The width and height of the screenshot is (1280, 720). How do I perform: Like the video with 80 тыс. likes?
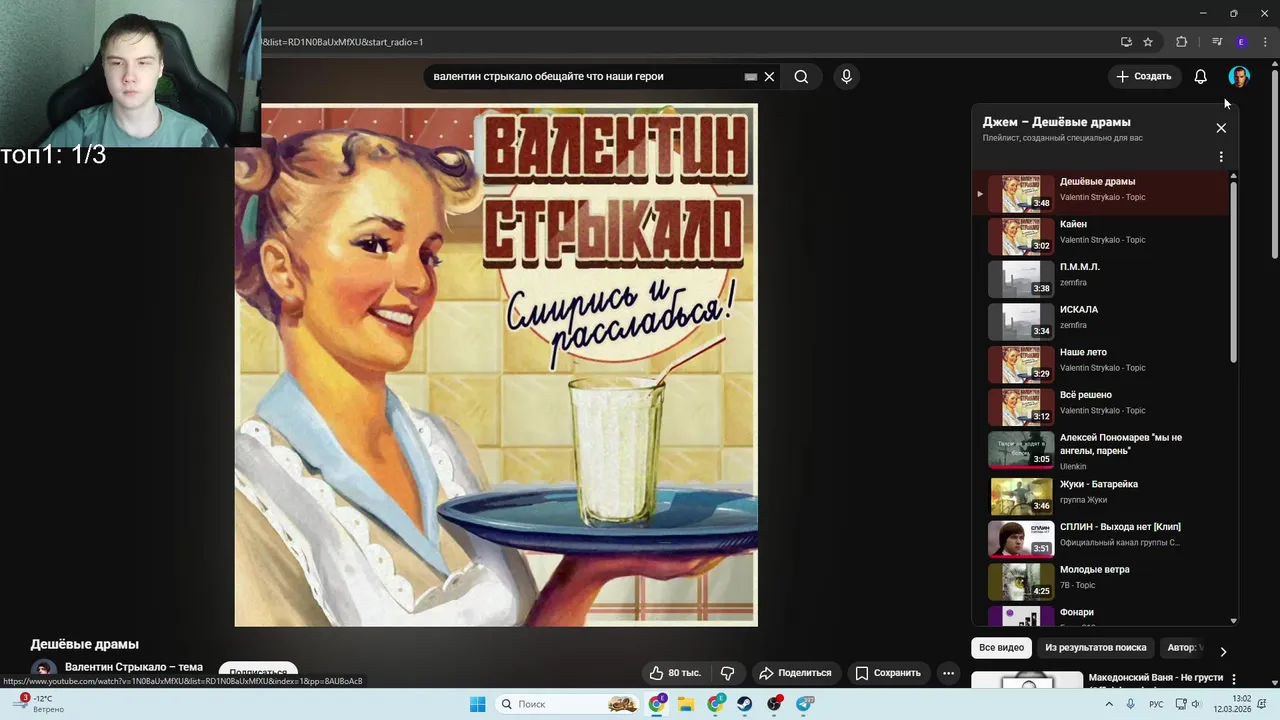675,673
